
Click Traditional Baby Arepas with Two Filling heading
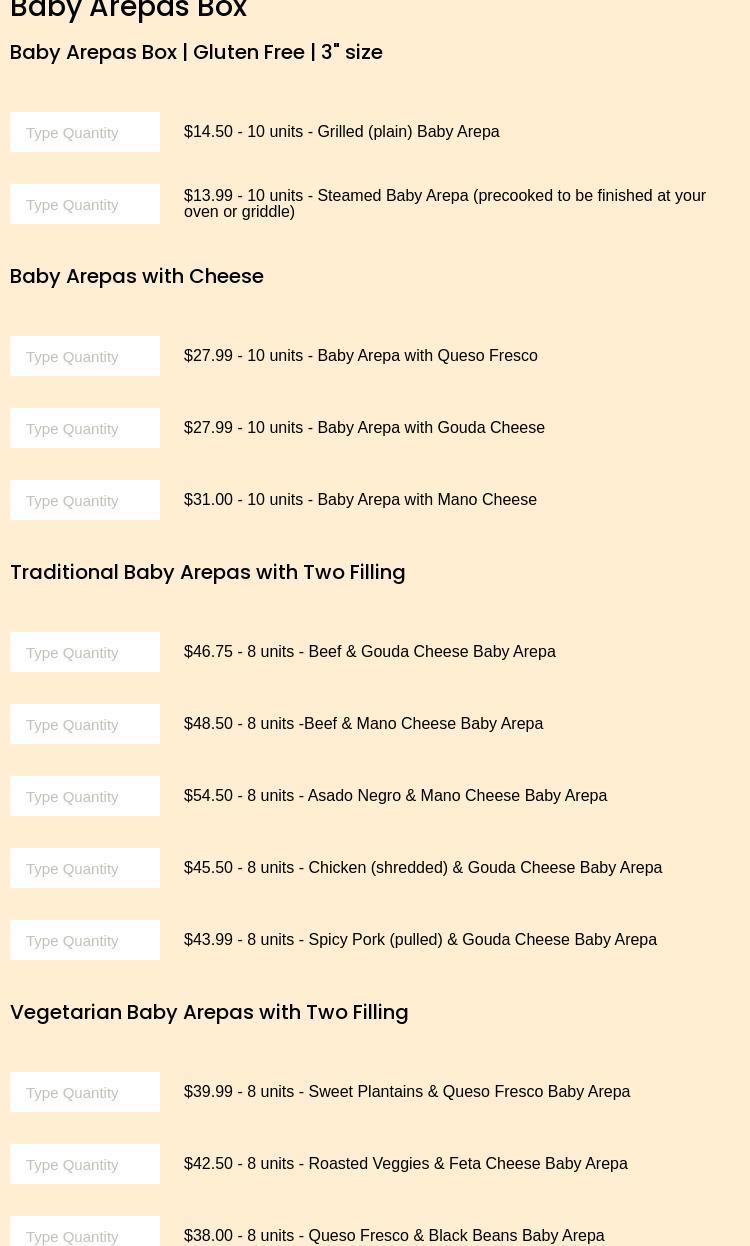(x=207, y=572)
